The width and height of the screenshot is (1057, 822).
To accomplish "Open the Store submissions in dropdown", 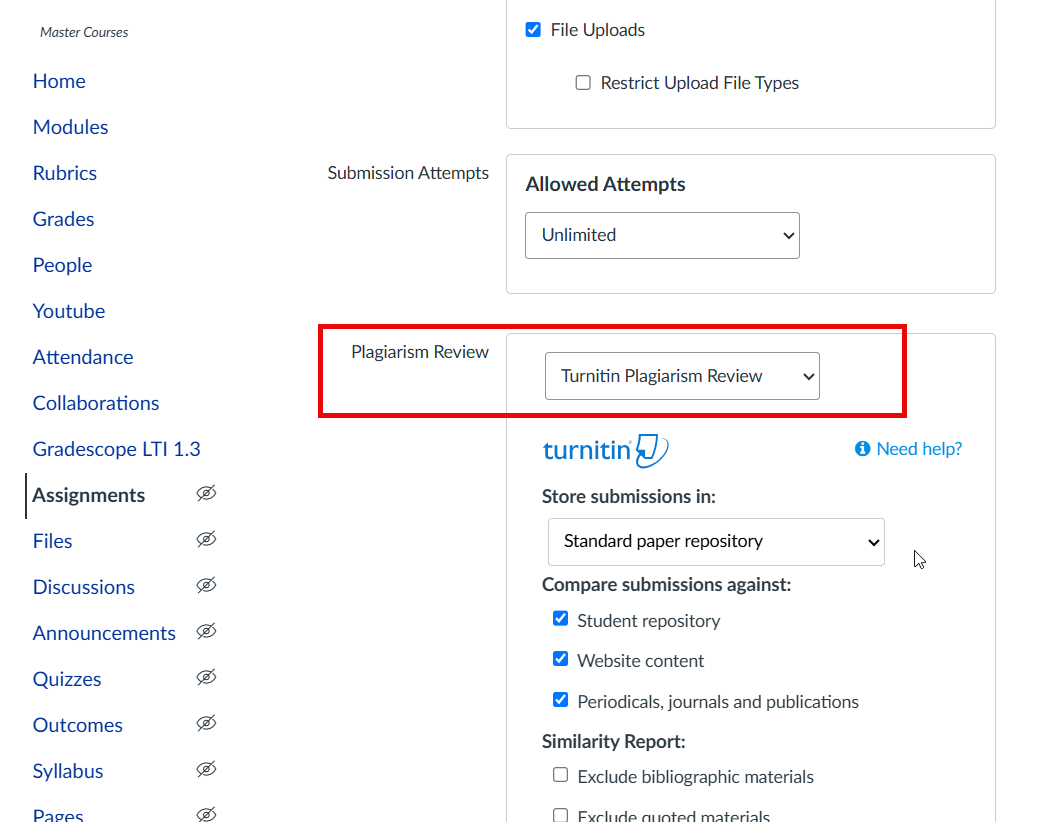I will 716,542.
